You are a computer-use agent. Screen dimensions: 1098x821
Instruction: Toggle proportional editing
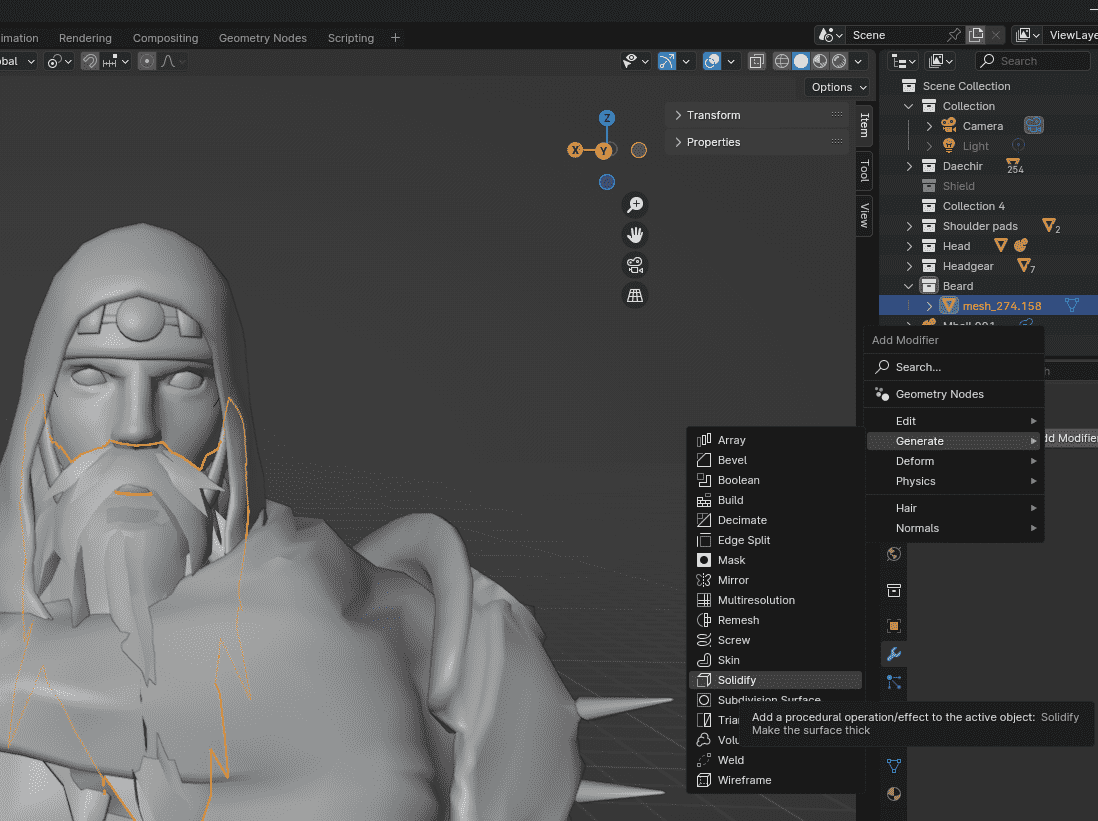pos(146,62)
